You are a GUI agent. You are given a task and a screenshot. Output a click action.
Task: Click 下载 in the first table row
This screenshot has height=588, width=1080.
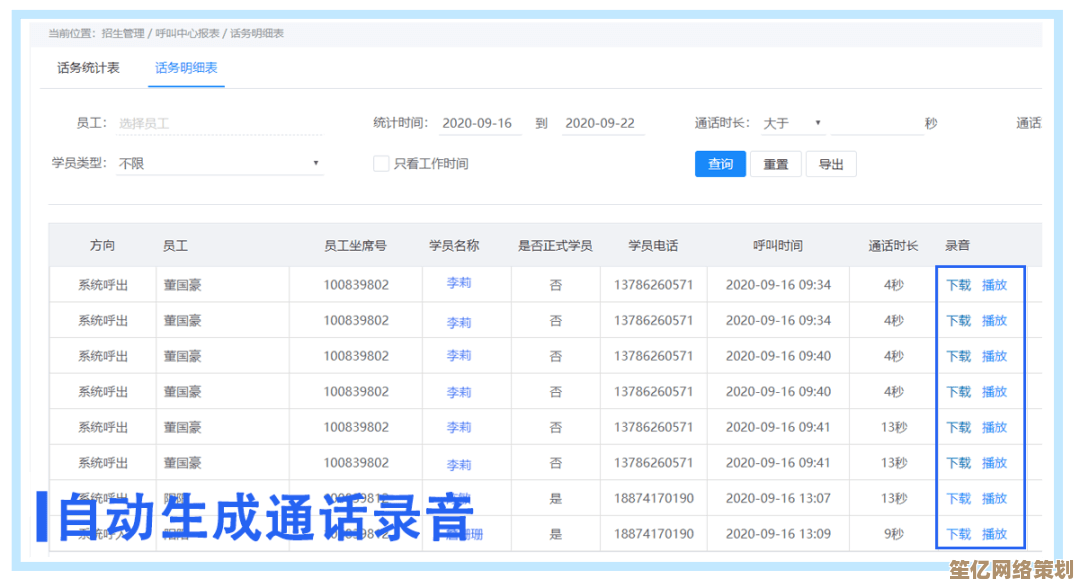(958, 285)
